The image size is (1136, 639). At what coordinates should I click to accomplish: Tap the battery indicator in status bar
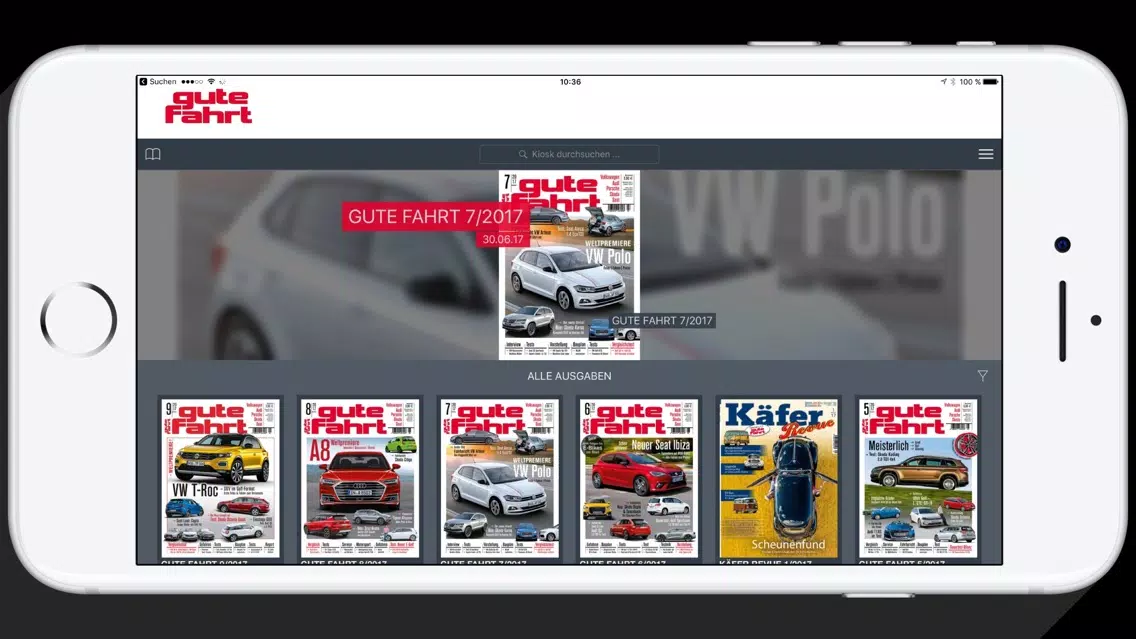coord(990,82)
